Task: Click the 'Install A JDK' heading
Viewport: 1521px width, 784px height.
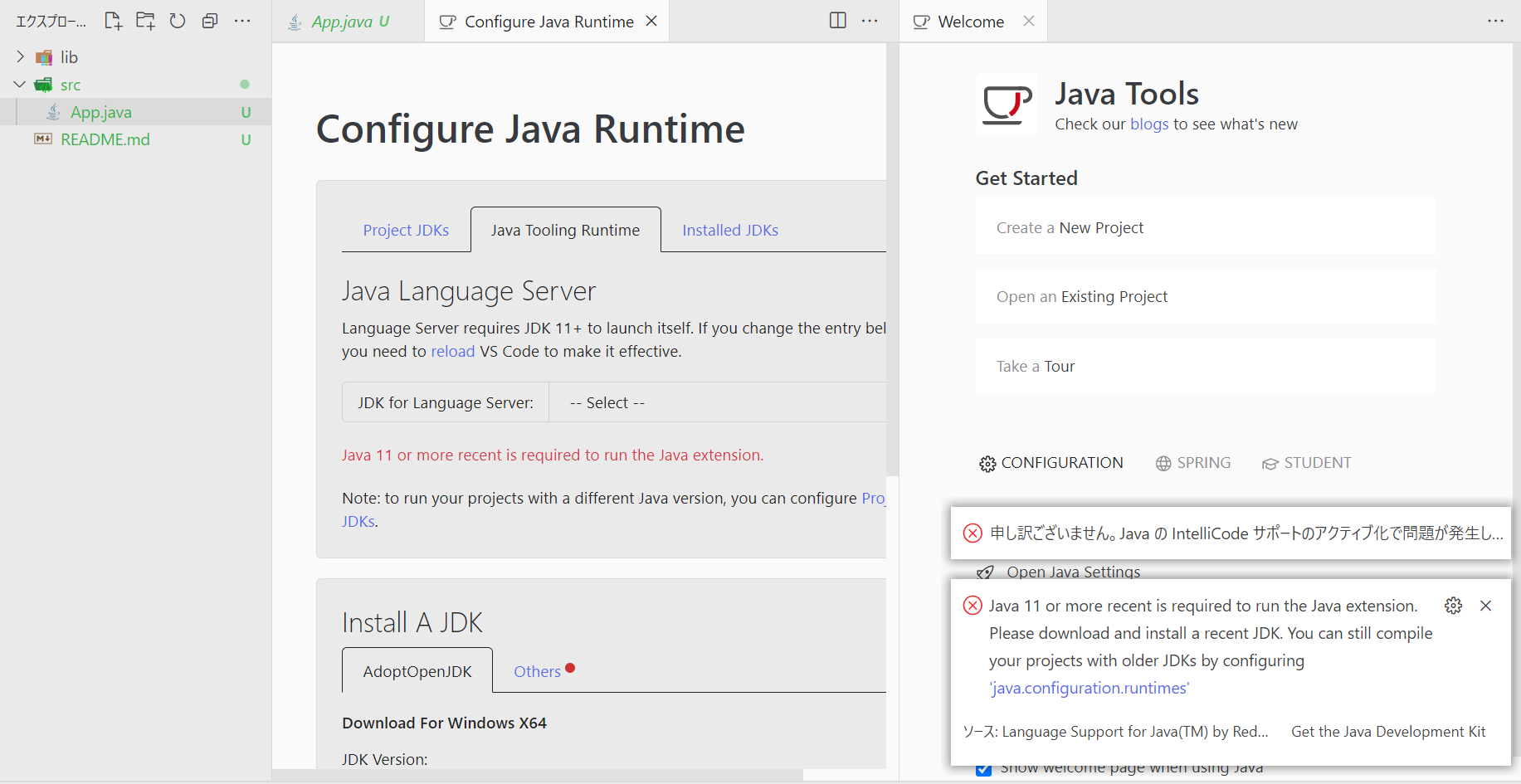Action: coord(412,622)
